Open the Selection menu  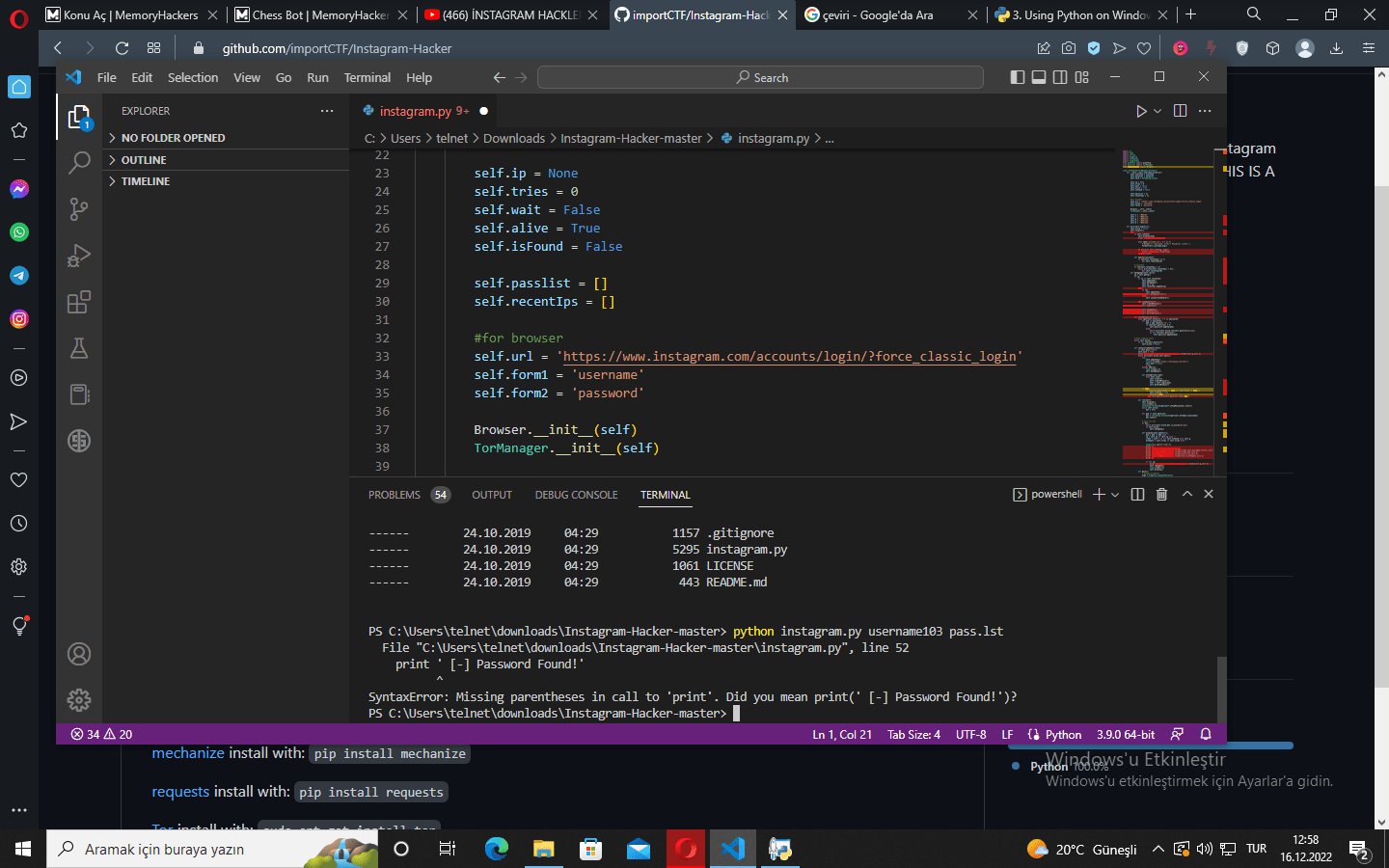pyautogui.click(x=193, y=77)
